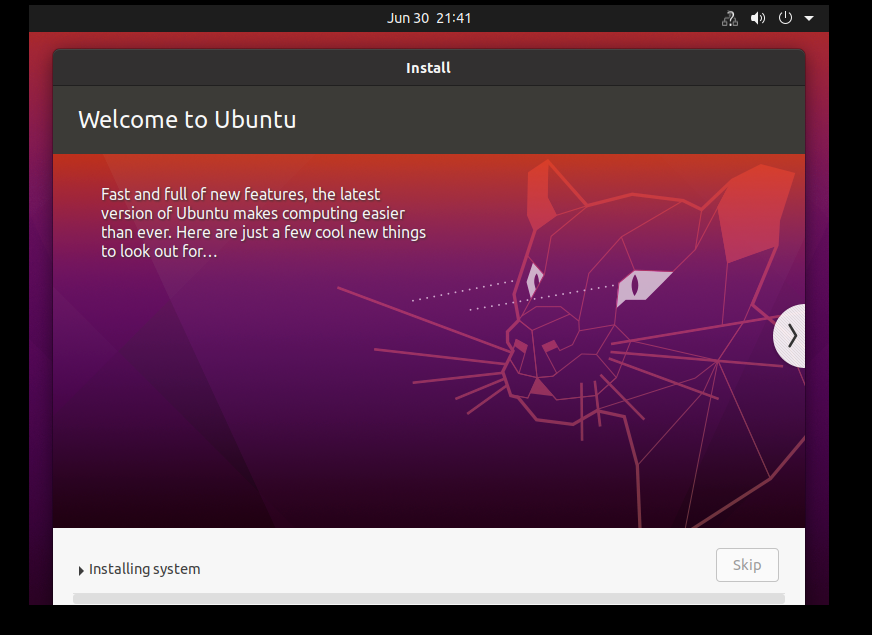Image resolution: width=872 pixels, height=635 pixels.
Task: Click the installation progress bar
Action: pyautogui.click(x=429, y=598)
